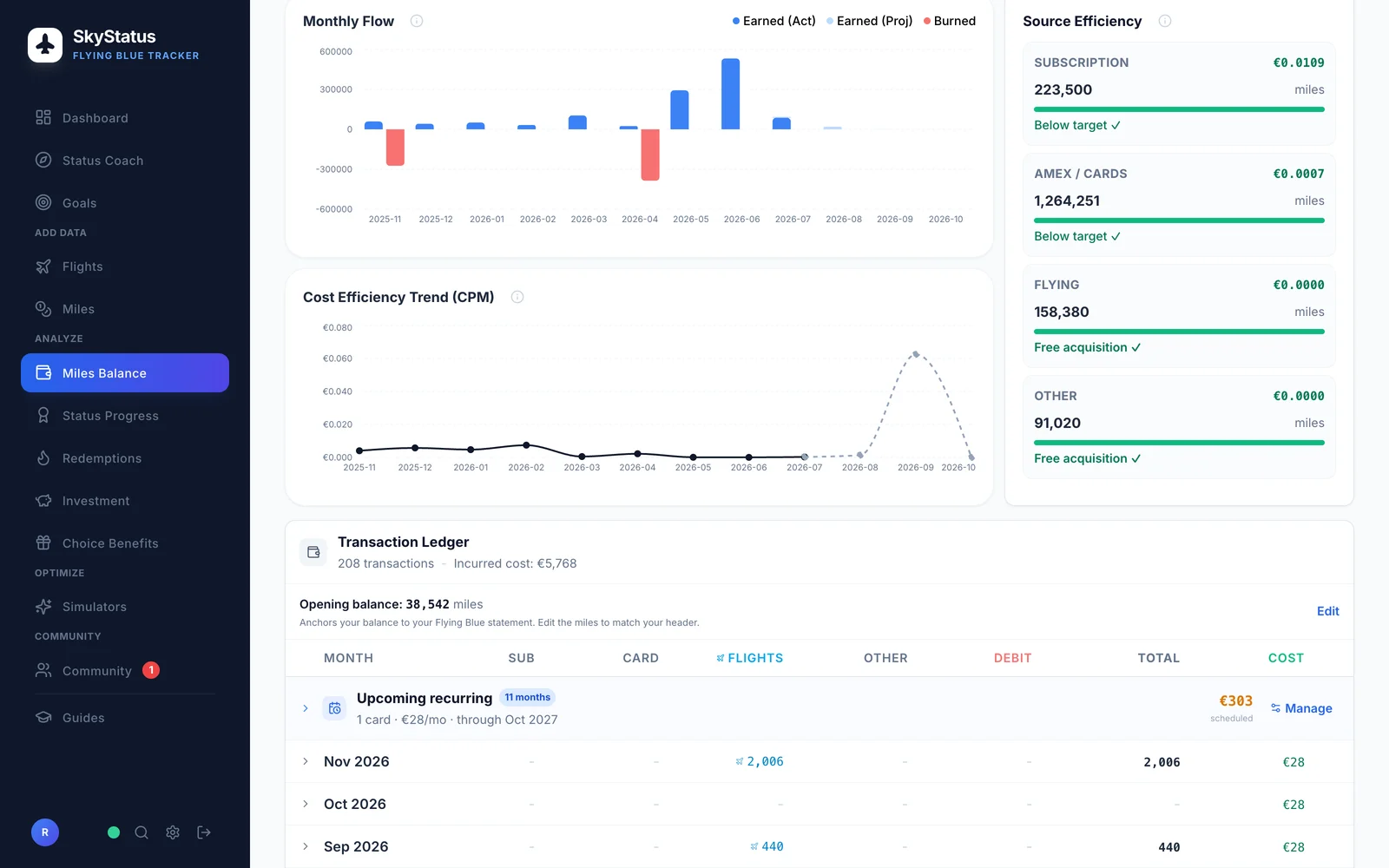Expand the Nov 2026 ledger row
This screenshot has height=868, width=1389.
tap(306, 761)
